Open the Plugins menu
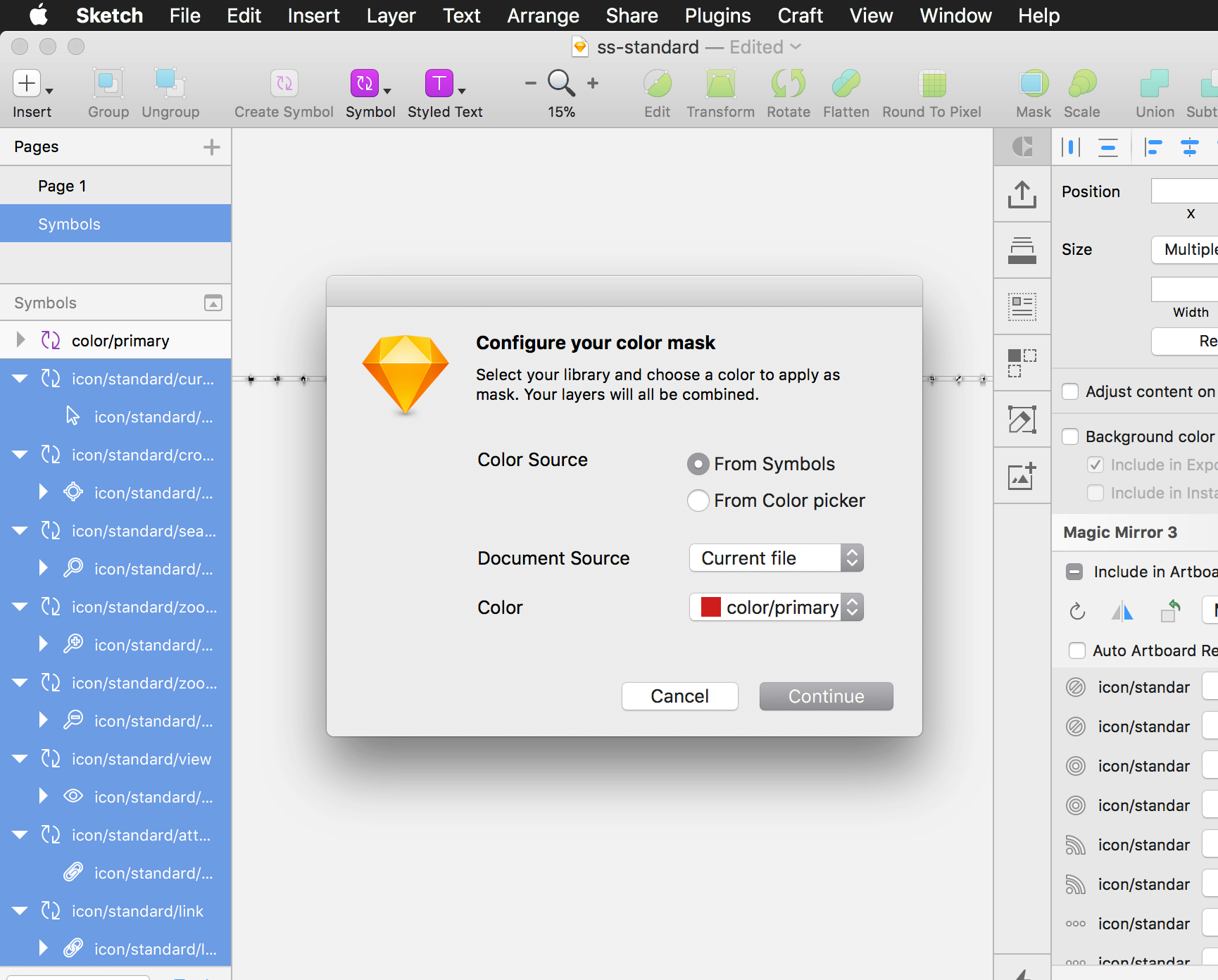Viewport: 1218px width, 980px height. tap(717, 15)
